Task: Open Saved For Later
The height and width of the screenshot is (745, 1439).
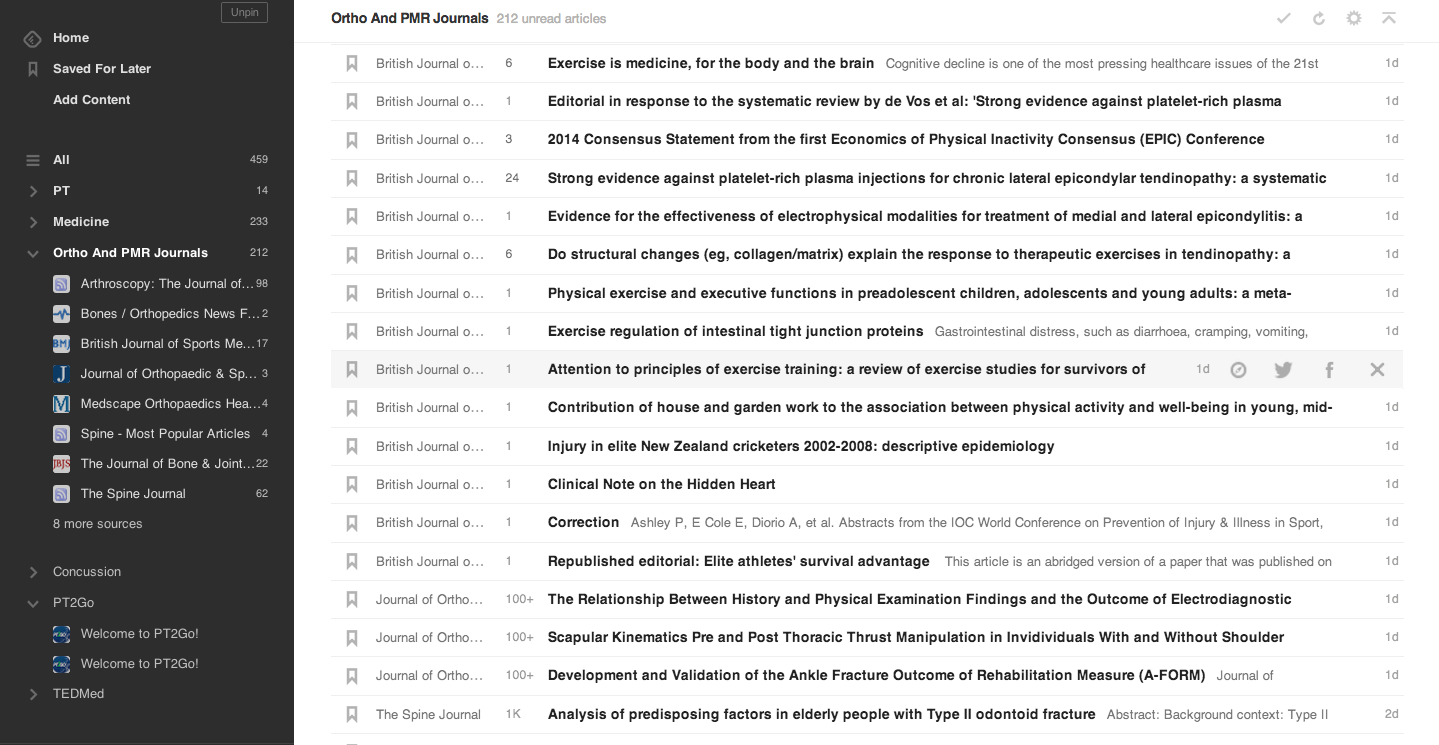Action: coord(101,69)
